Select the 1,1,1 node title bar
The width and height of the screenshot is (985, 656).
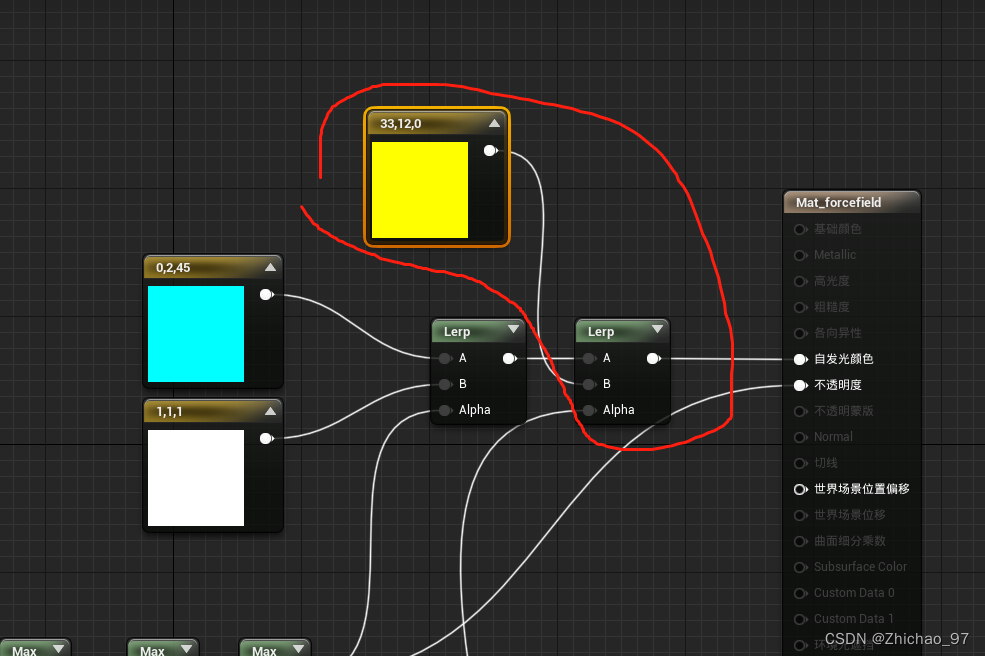213,411
